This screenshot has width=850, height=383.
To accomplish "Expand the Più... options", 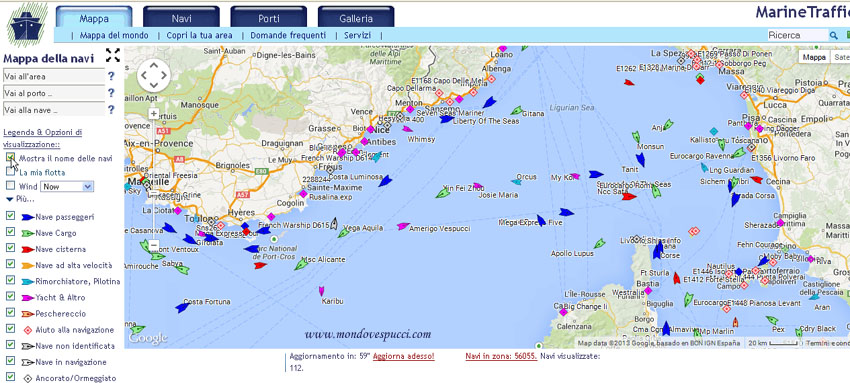I will 20,199.
